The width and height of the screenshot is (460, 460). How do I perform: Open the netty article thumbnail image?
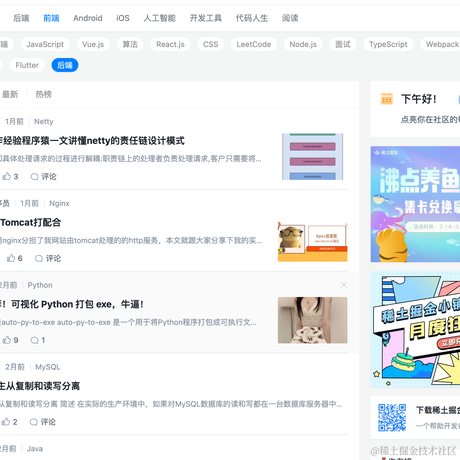[312, 156]
